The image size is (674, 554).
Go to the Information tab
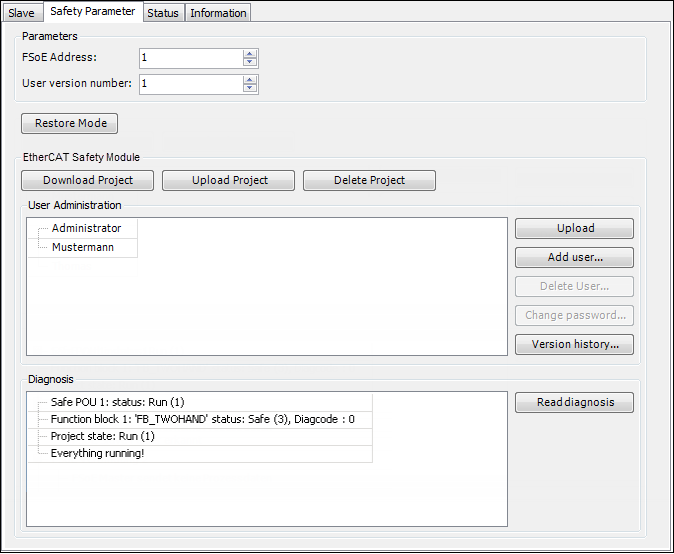(218, 13)
